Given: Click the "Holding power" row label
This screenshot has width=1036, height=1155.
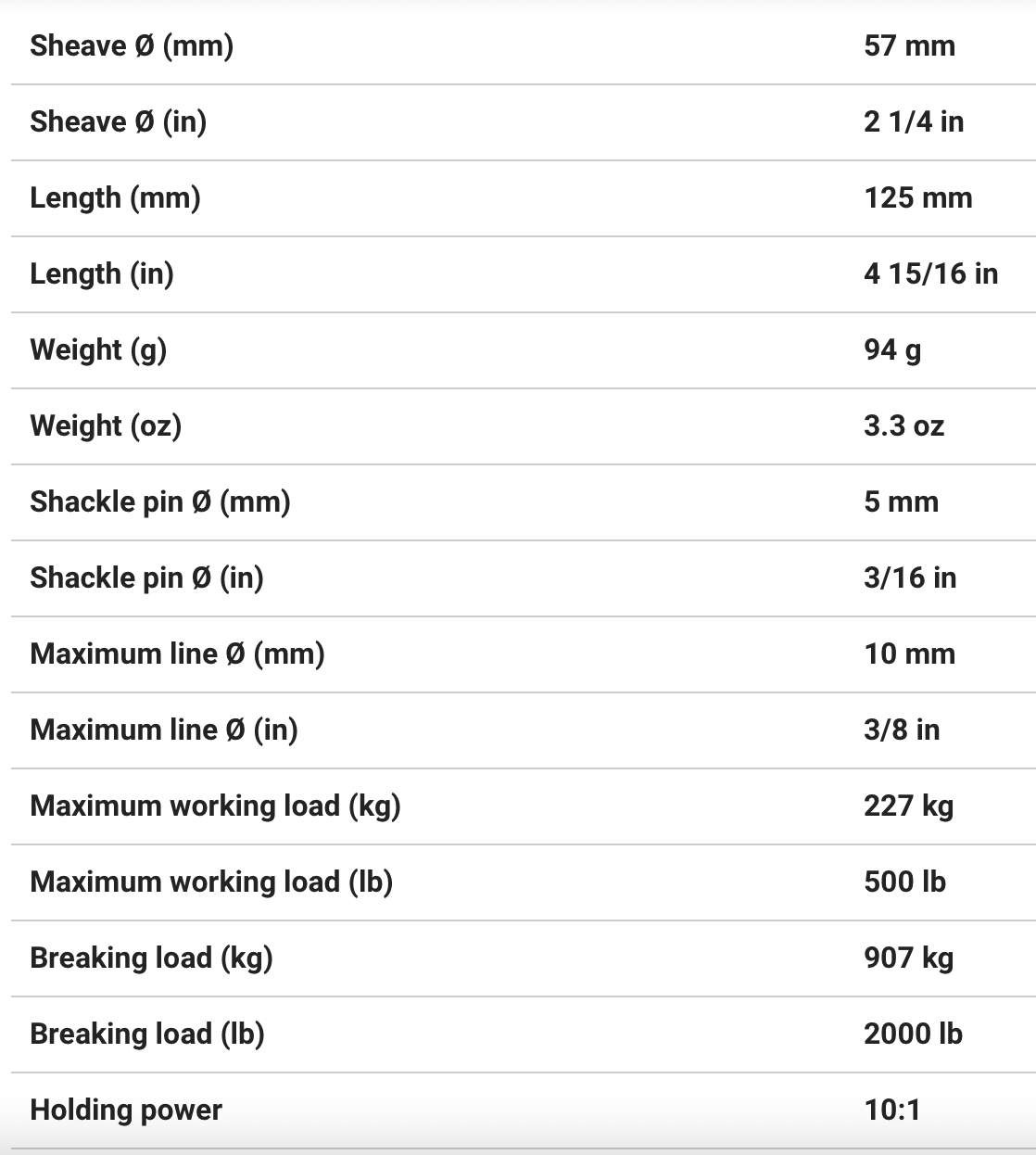Looking at the screenshot, I should [126, 1110].
